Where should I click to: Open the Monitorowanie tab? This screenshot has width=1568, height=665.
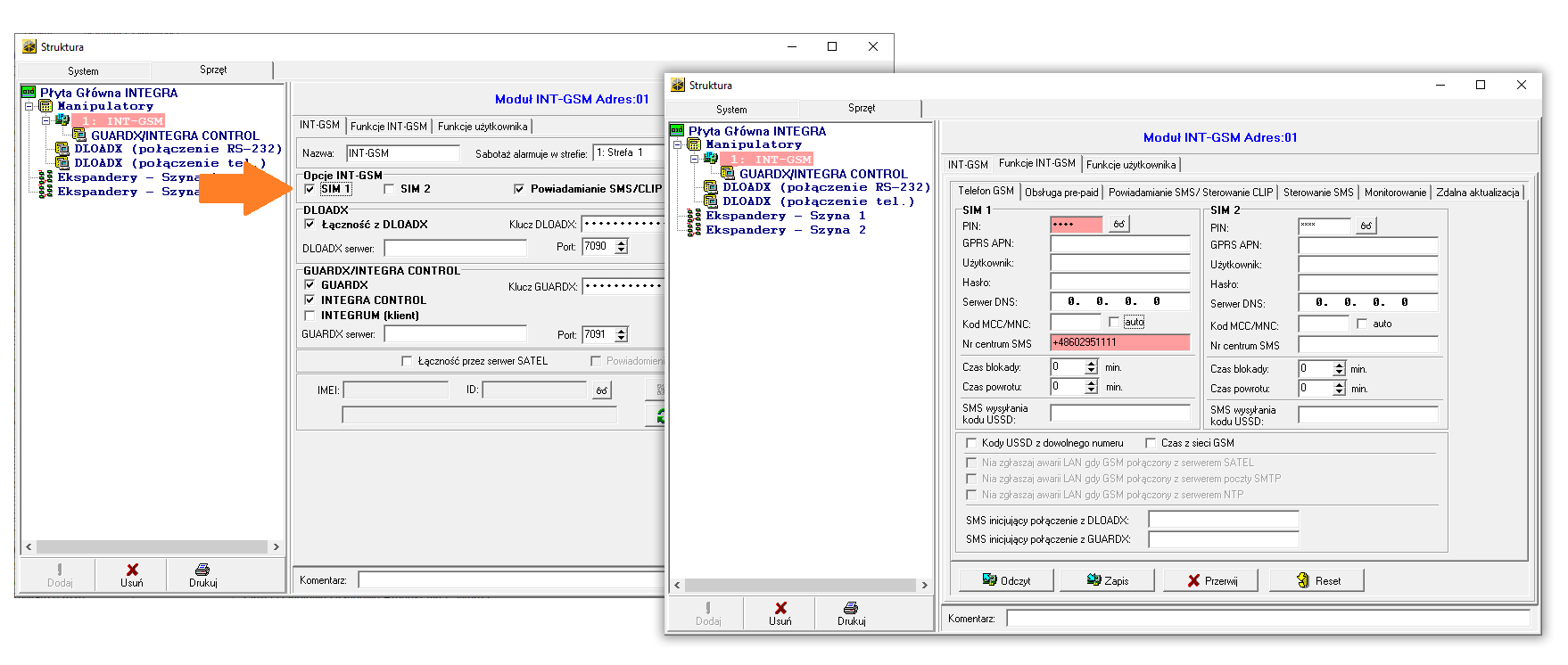[1395, 193]
